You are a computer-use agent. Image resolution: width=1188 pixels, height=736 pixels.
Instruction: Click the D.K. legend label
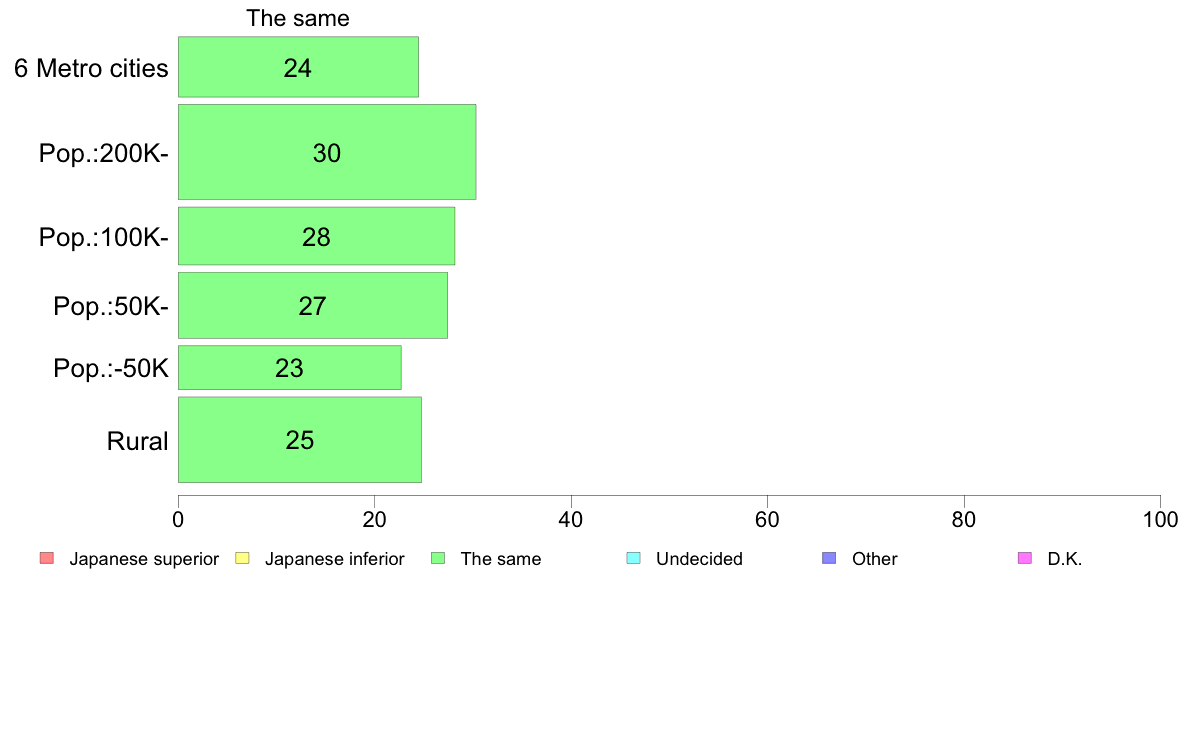tap(1065, 559)
